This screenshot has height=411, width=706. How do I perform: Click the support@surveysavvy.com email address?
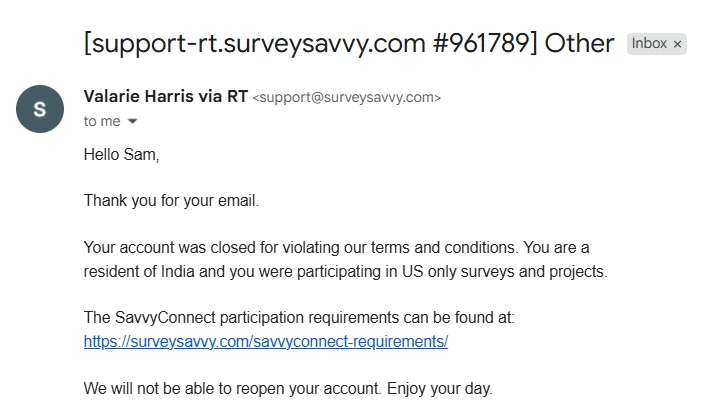[x=346, y=98]
